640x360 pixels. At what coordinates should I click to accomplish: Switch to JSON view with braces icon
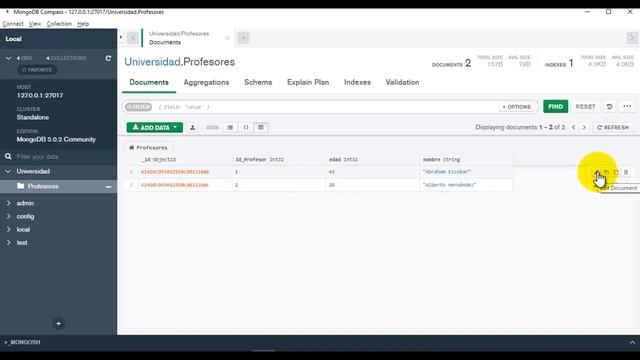click(246, 127)
